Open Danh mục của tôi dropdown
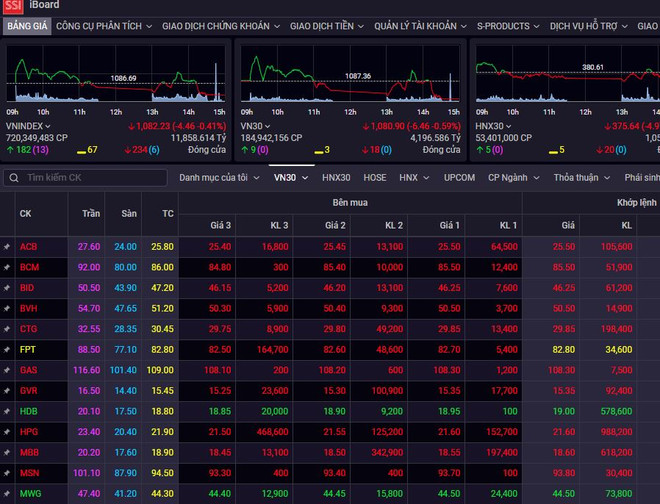This screenshot has height=504, width=660. (x=219, y=178)
